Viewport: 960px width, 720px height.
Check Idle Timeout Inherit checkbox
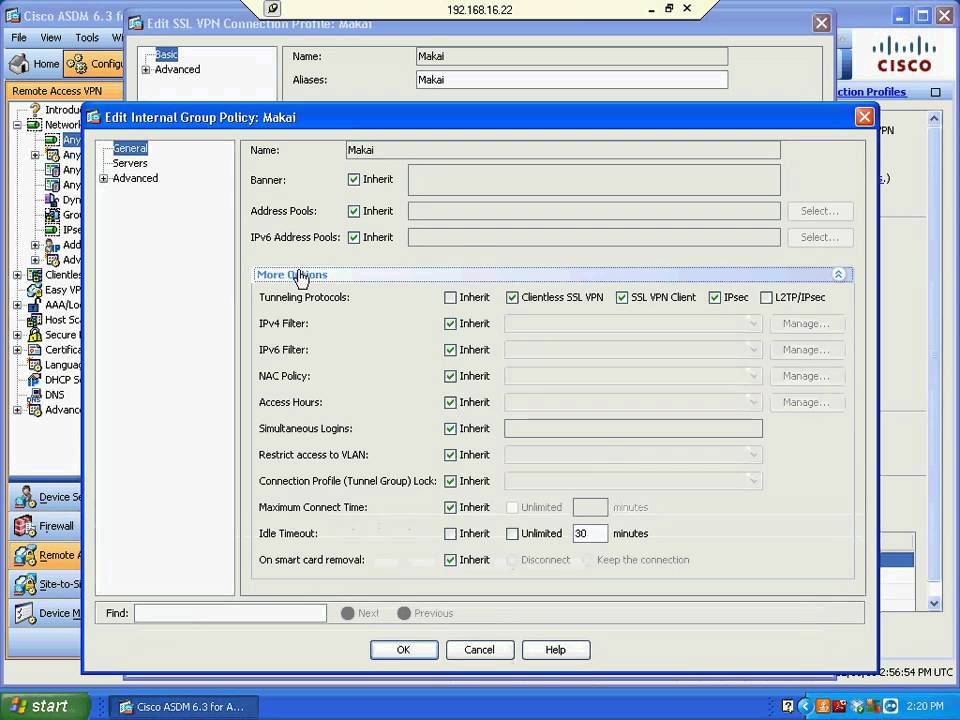click(450, 534)
